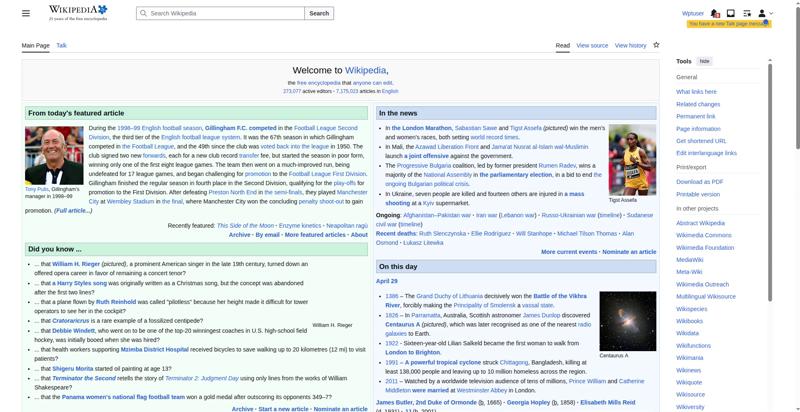Open the new Talk page message notice

coord(728,23)
